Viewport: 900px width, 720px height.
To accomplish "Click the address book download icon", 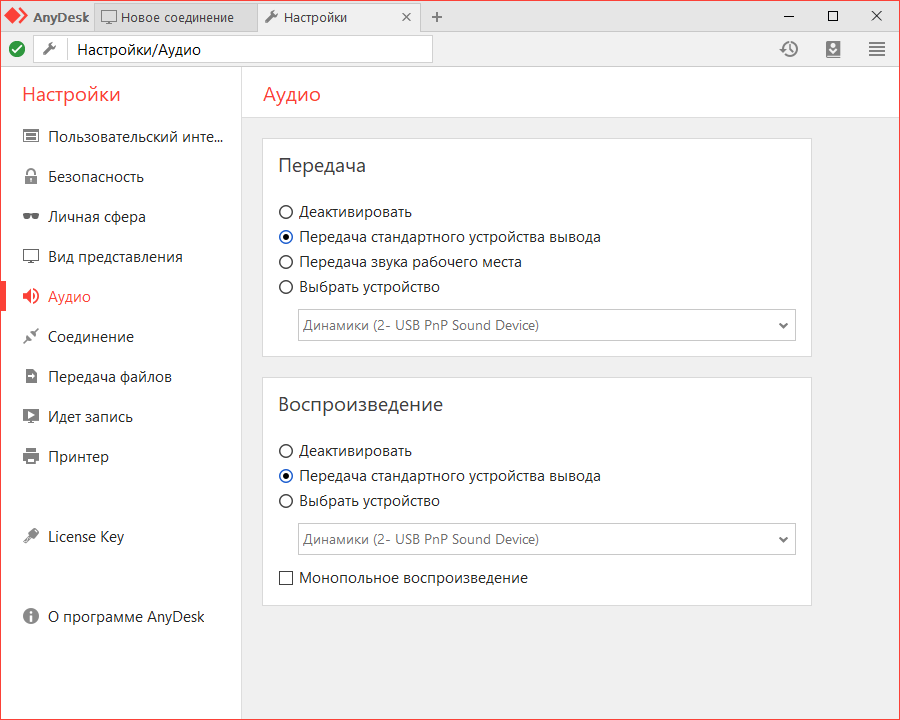I will coord(833,49).
